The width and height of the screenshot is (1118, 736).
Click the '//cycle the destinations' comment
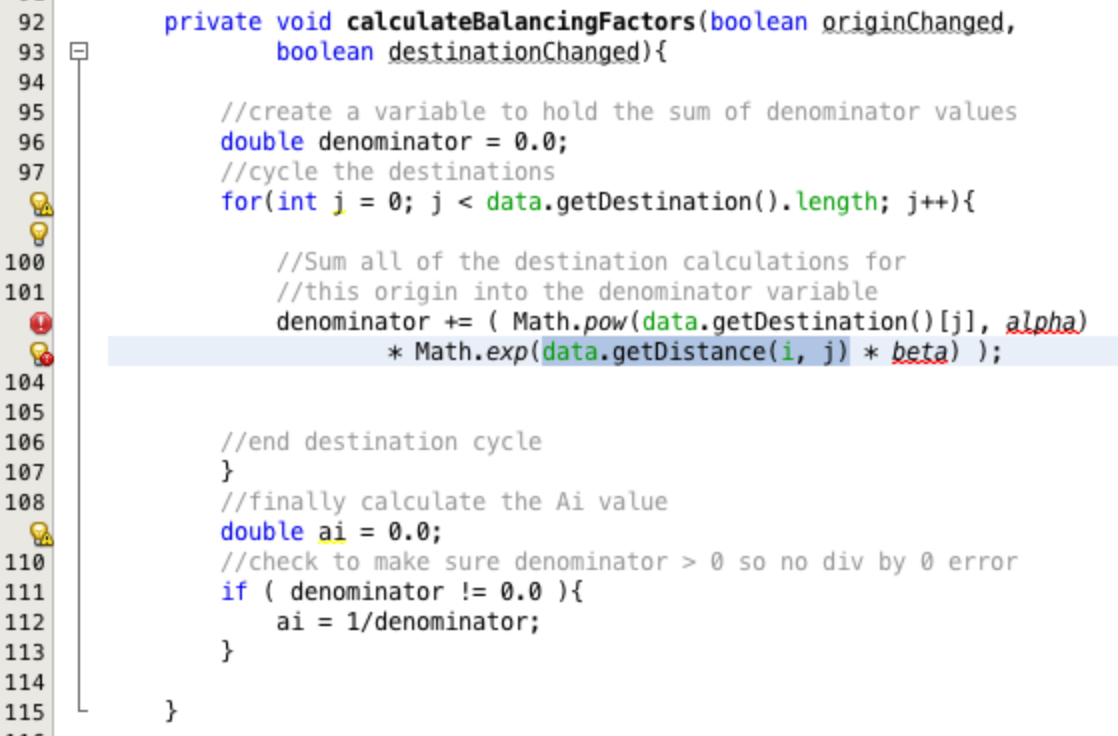tap(388, 172)
